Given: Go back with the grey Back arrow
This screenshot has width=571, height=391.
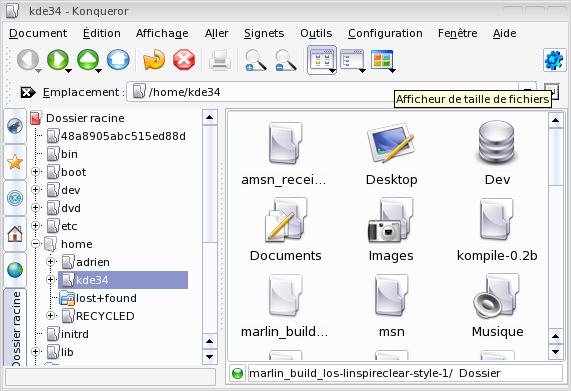Looking at the screenshot, I should click(x=28, y=59).
